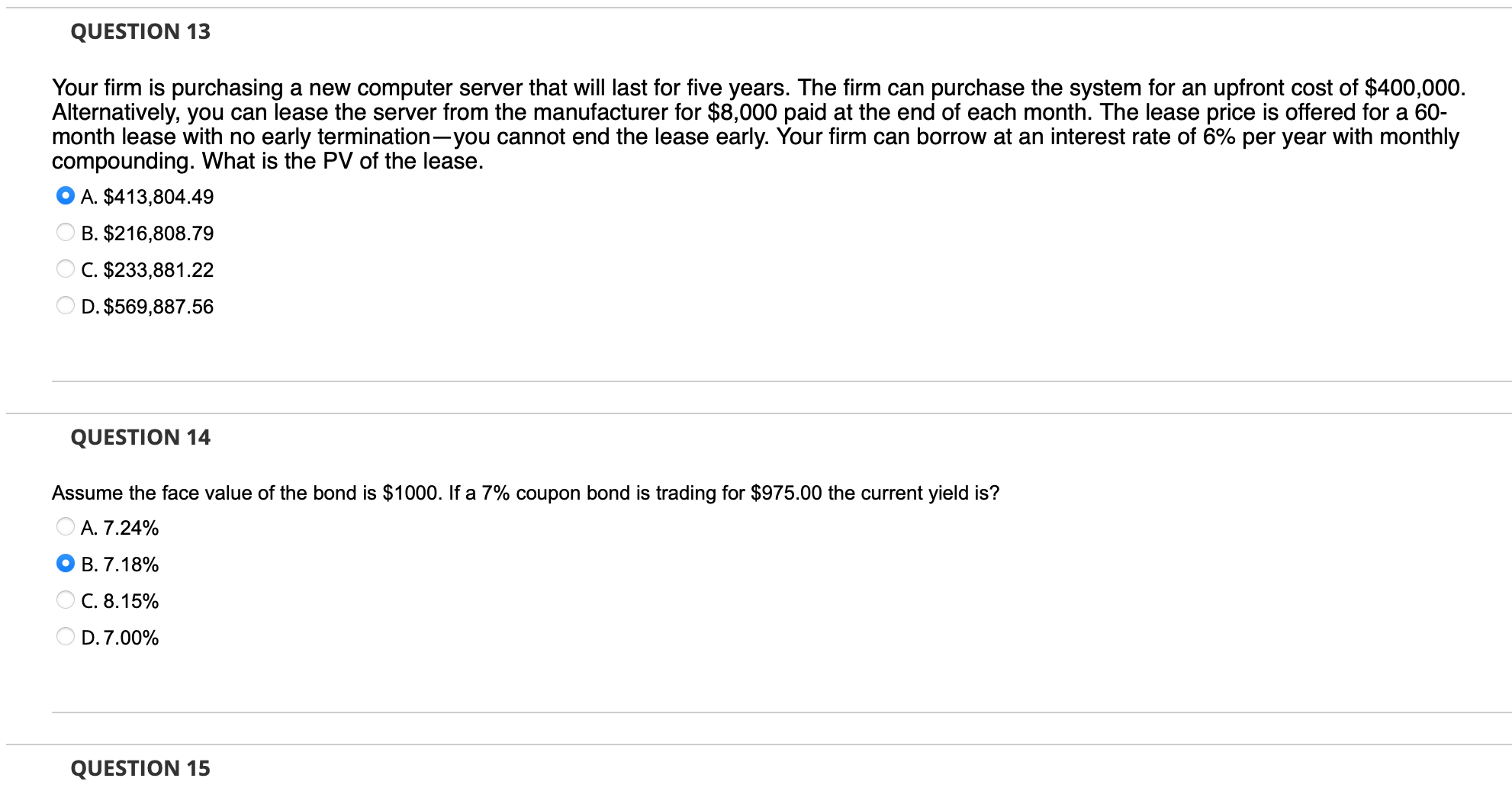Click the answer label text 8.15%
The image size is (1512, 804).
point(120,600)
